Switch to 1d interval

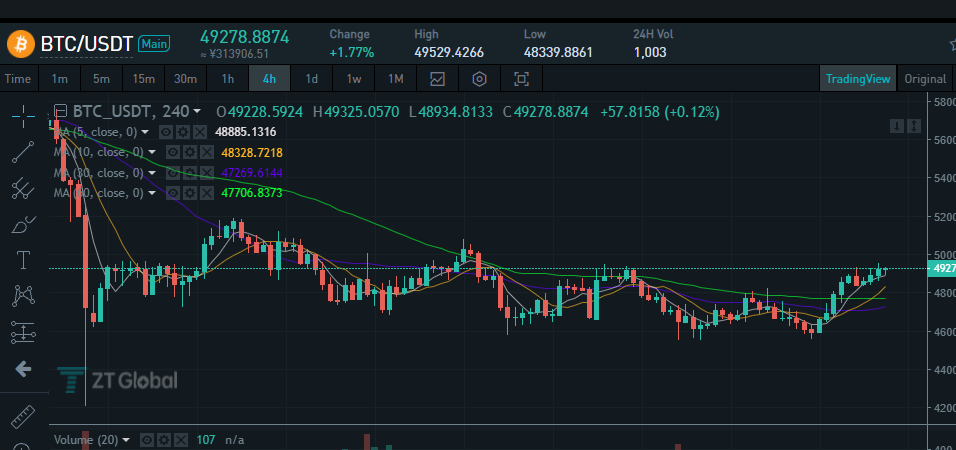click(x=312, y=79)
